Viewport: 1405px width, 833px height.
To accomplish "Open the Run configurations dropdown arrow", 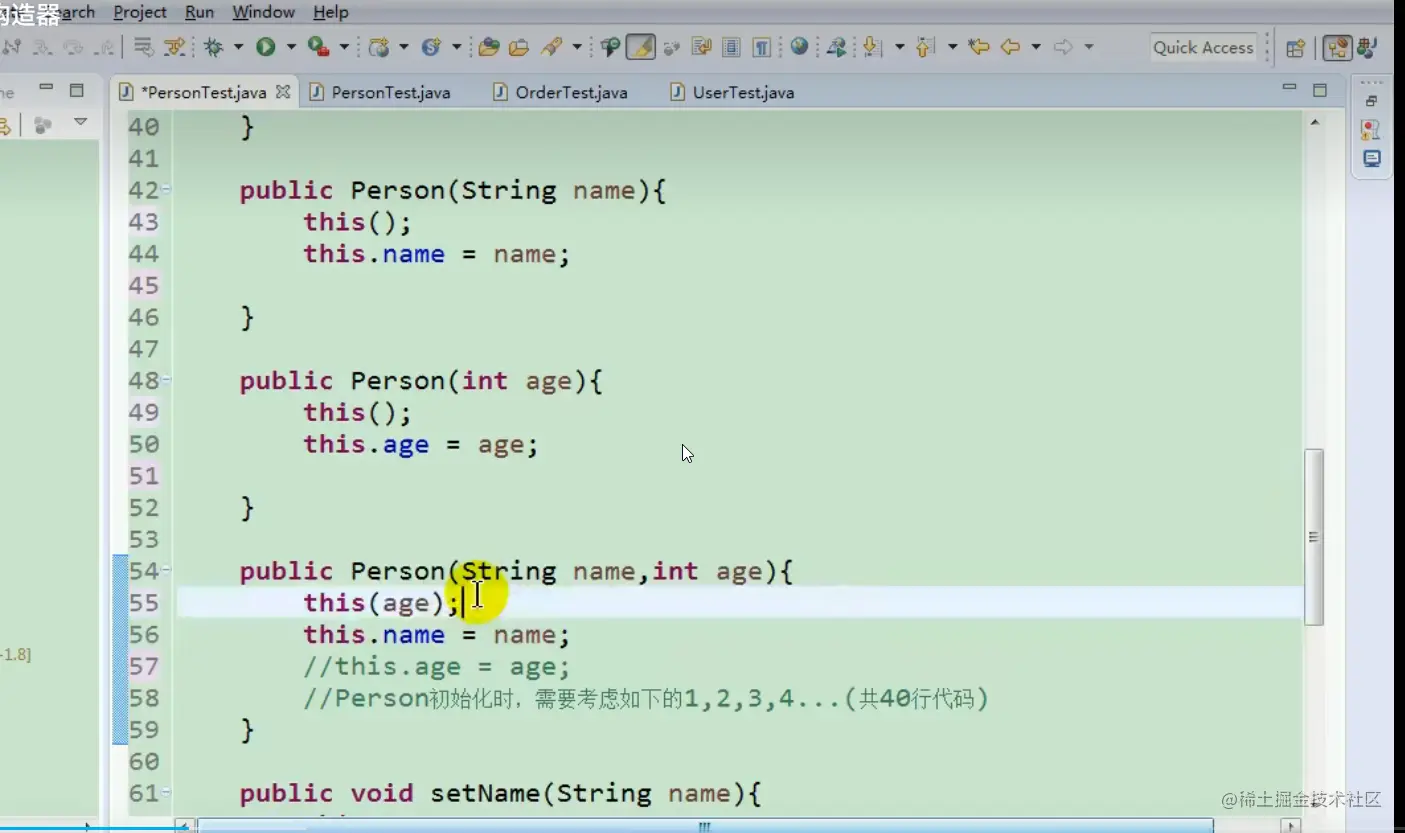I will 291,47.
